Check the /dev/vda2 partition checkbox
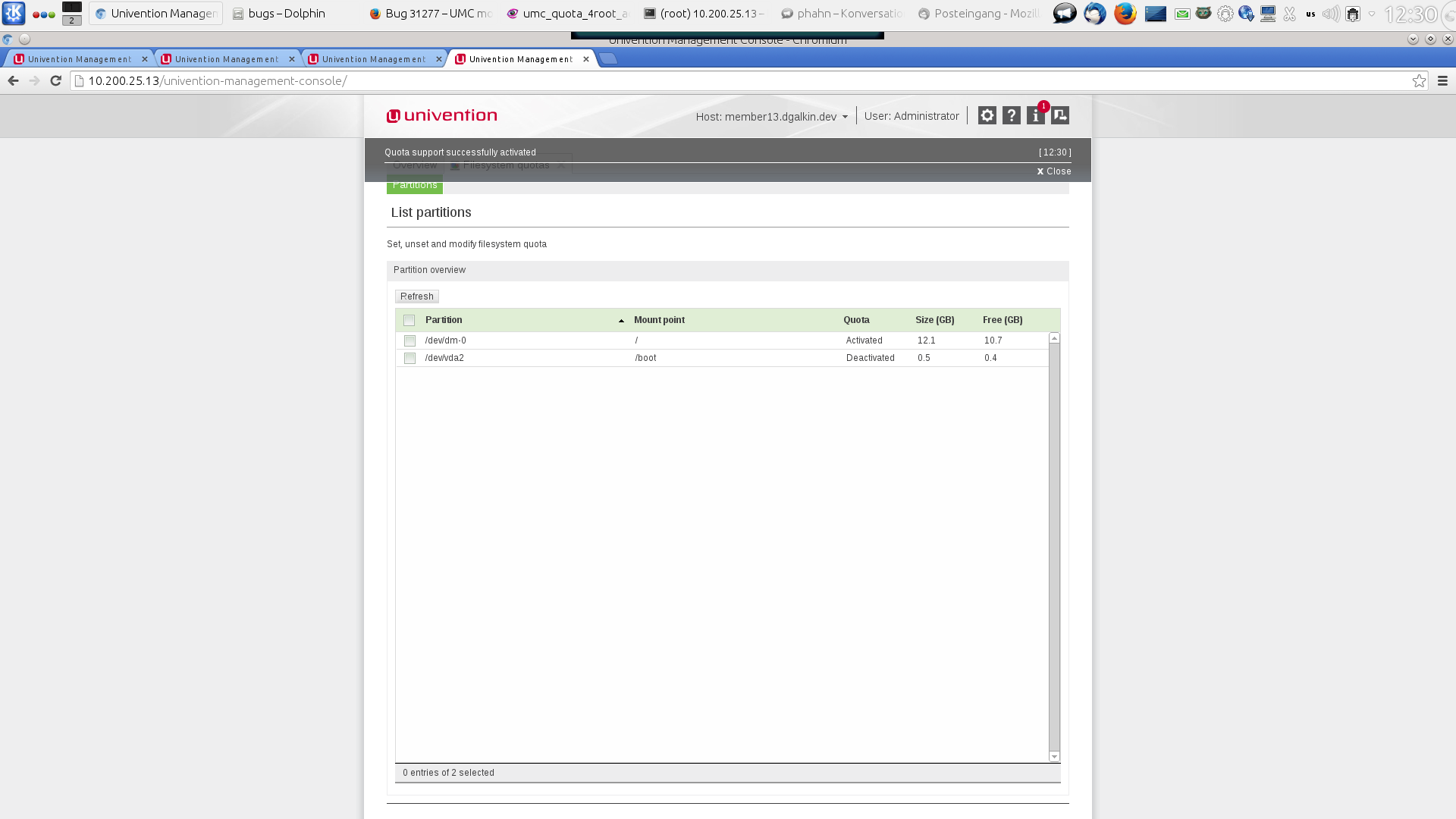This screenshot has height=819, width=1456. [x=409, y=358]
